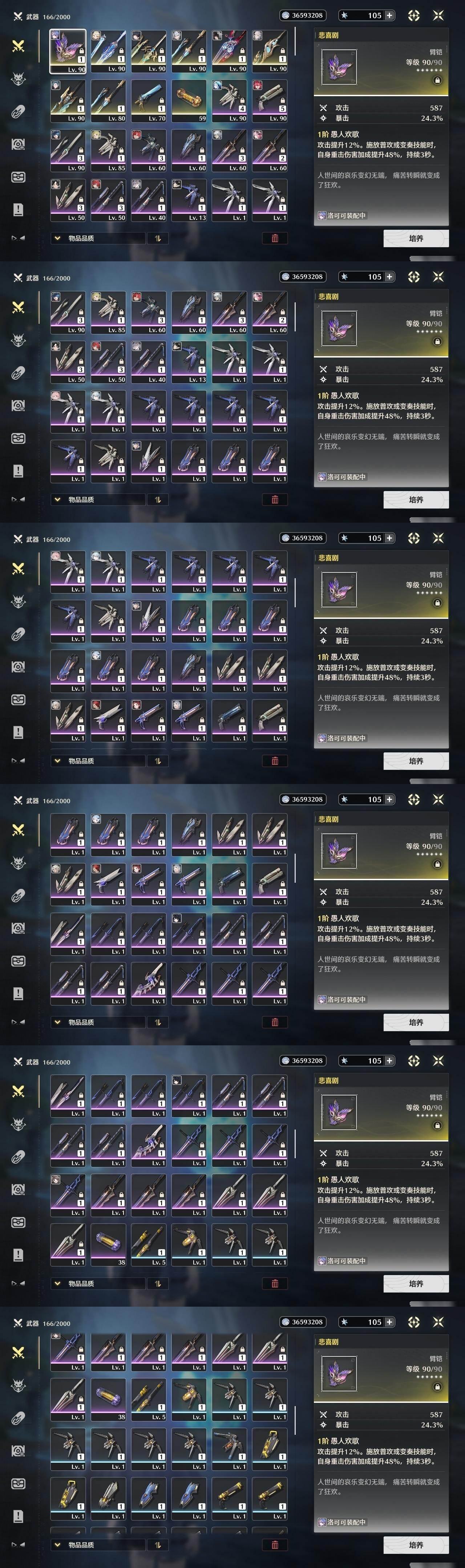
Task: Click the 培养 button in topmost view
Action: coord(416,238)
